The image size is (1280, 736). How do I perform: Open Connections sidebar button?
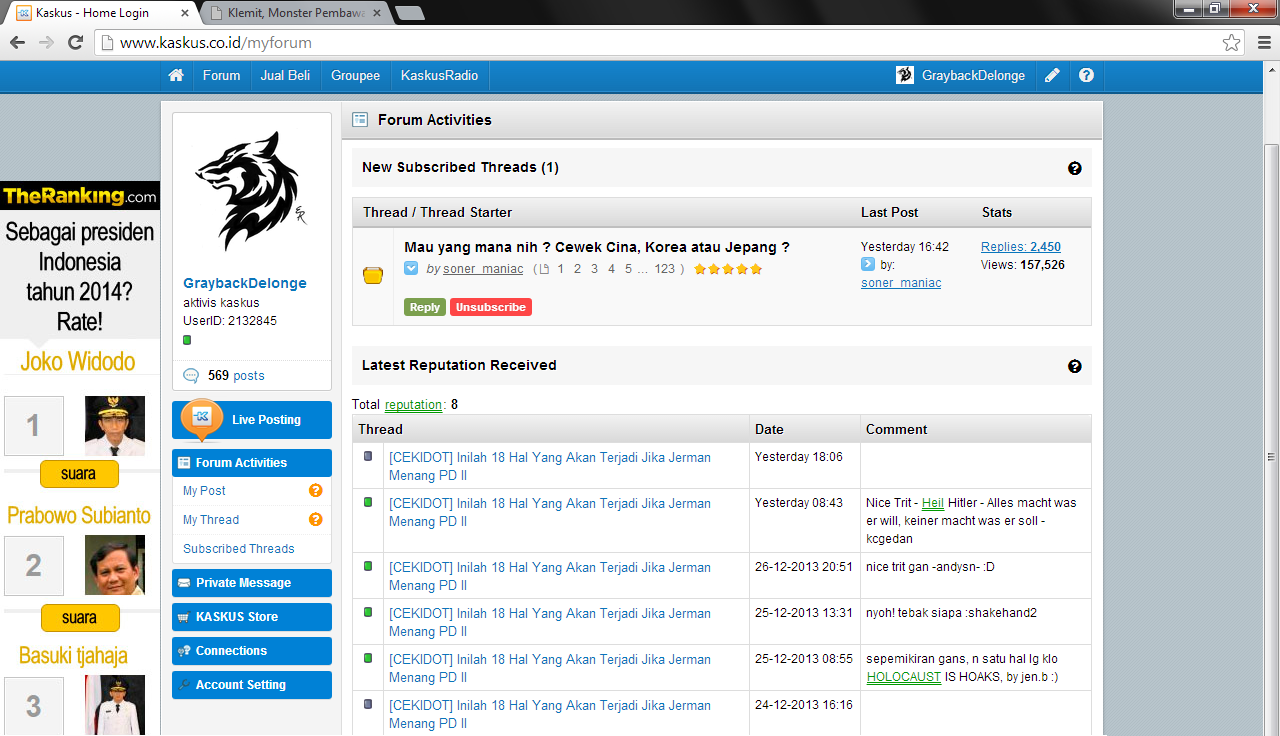[252, 651]
